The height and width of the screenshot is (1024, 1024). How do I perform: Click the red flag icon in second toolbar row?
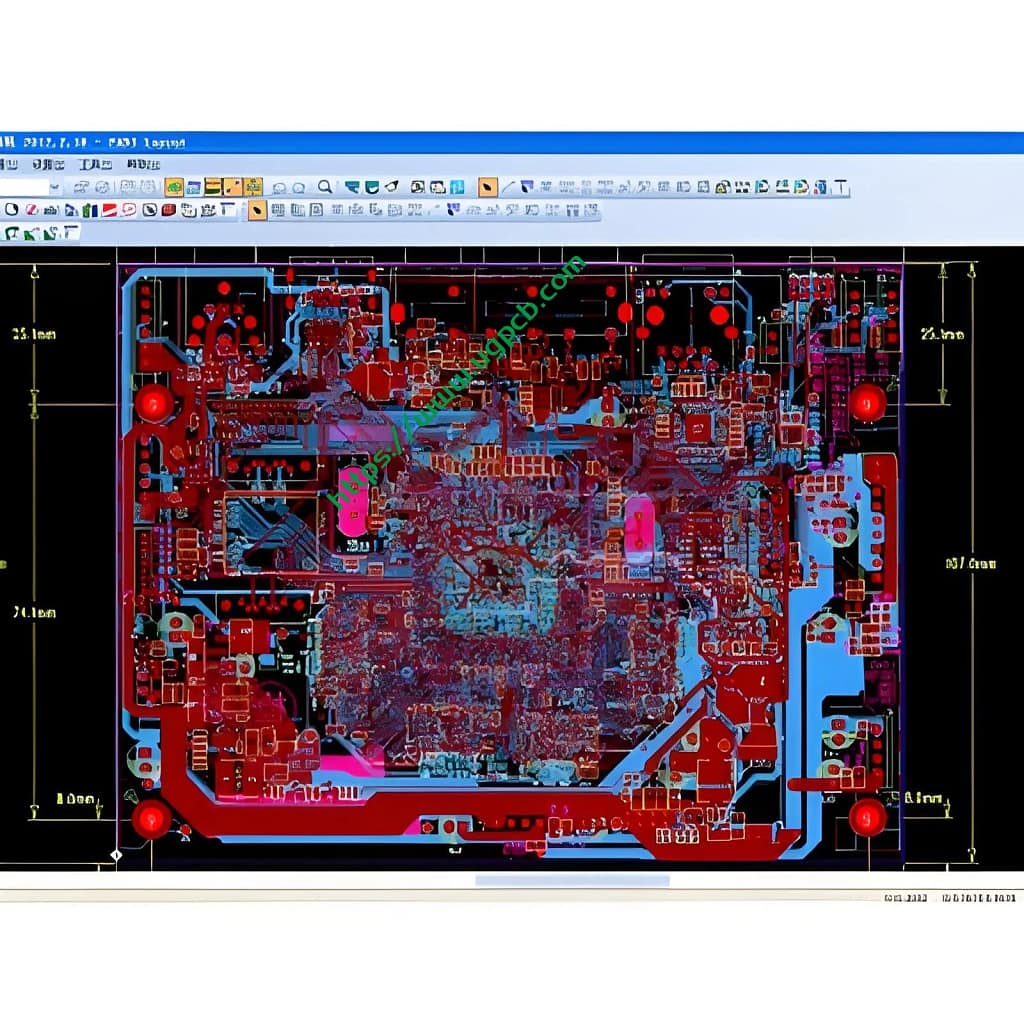(x=110, y=210)
